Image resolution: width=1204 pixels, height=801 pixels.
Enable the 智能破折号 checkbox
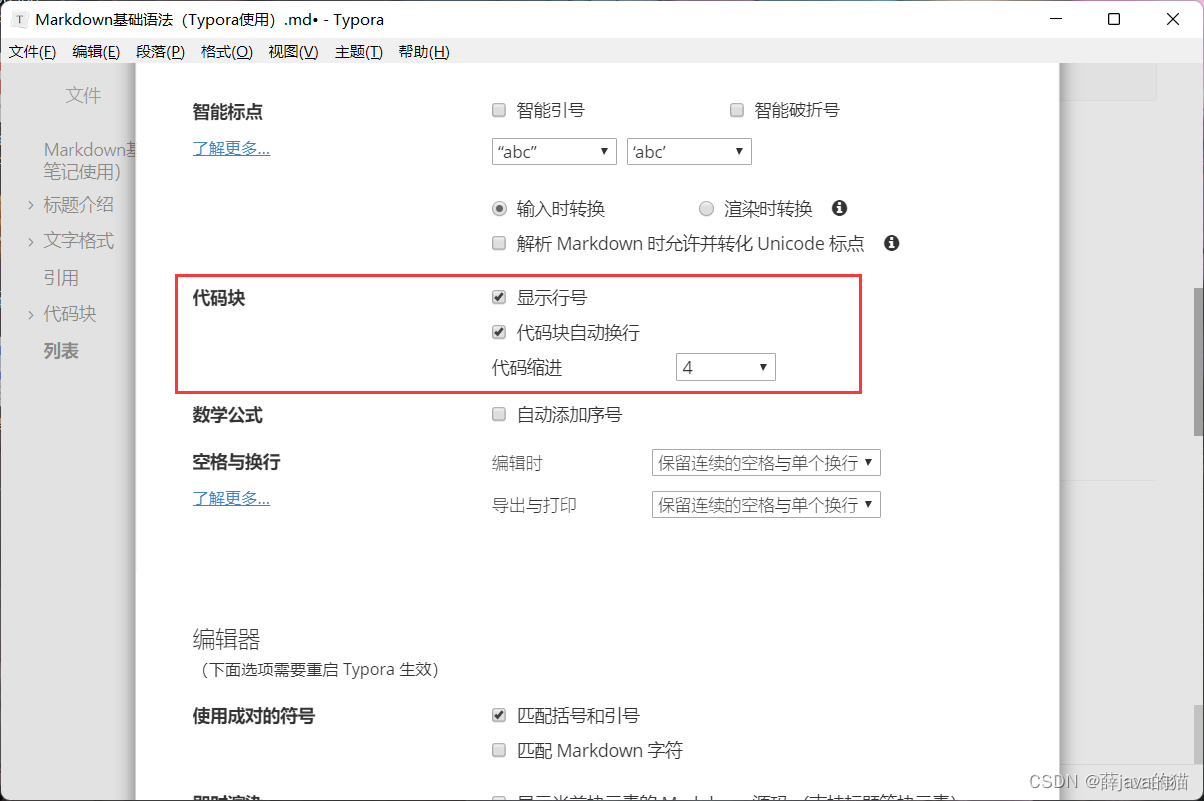[x=737, y=110]
